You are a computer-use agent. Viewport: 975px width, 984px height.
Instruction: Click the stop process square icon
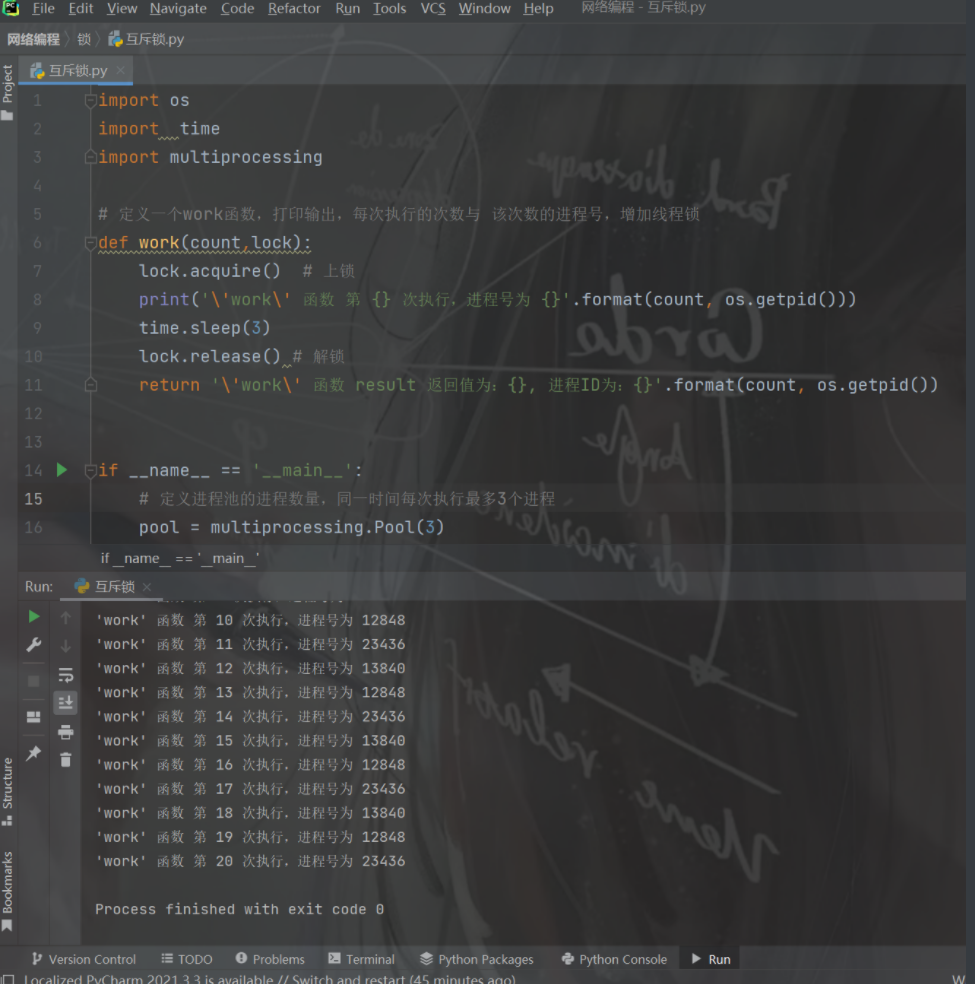pos(34,681)
